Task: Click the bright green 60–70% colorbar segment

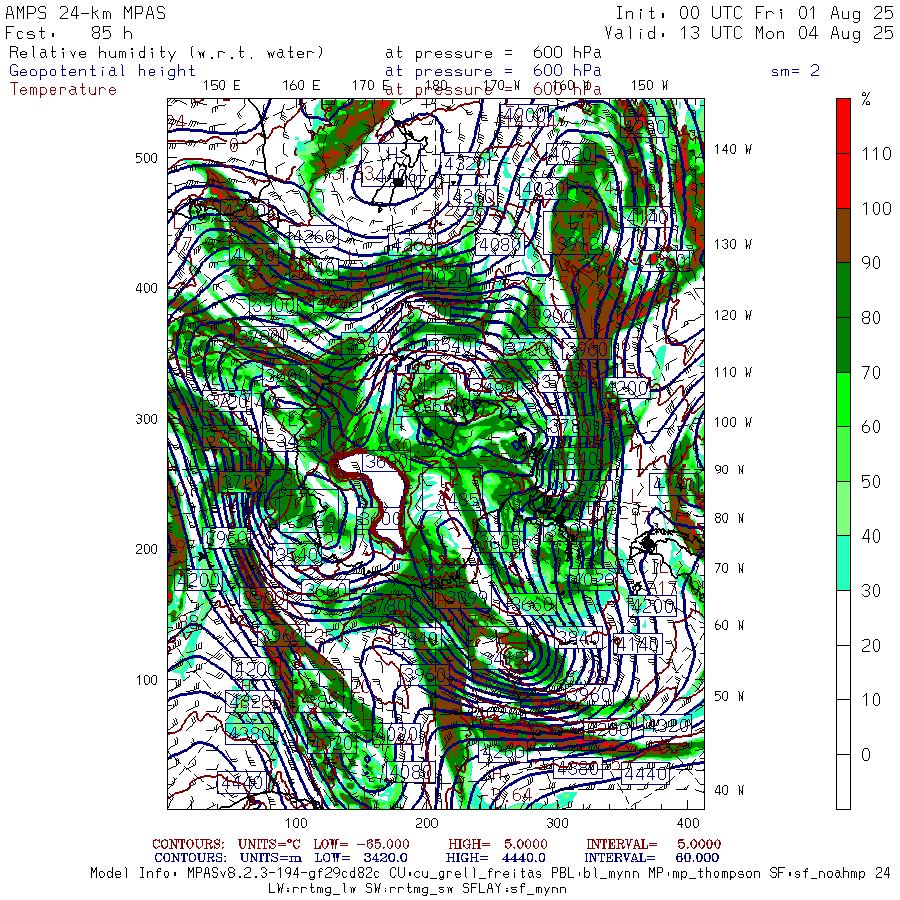Action: tap(843, 399)
